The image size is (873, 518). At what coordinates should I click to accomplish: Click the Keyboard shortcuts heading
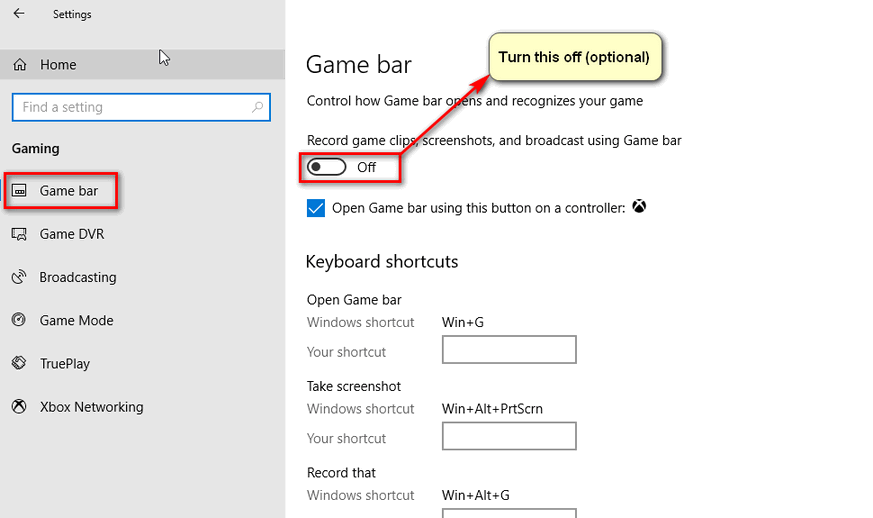click(382, 262)
